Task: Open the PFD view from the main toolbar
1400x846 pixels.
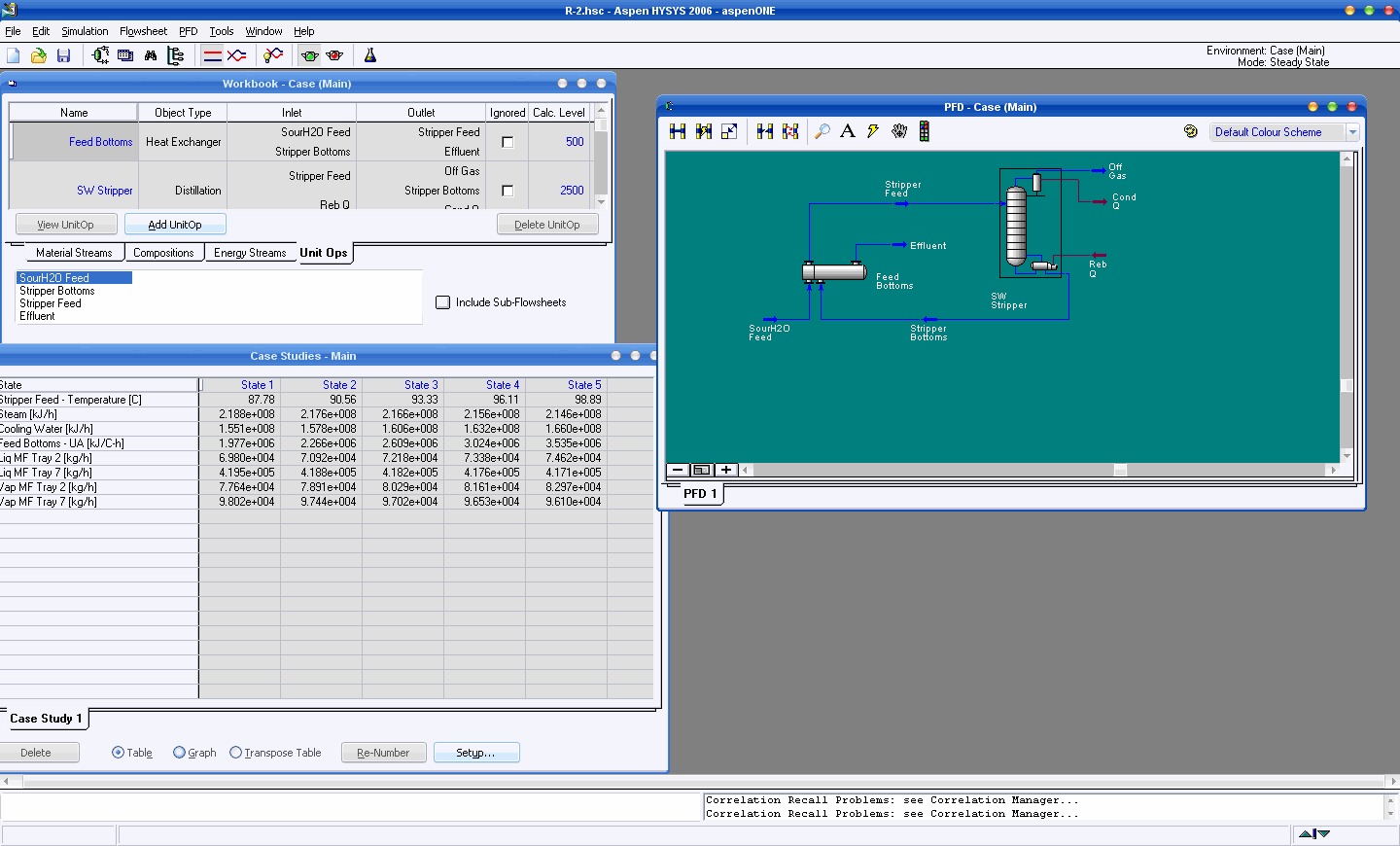Action: 100,55
